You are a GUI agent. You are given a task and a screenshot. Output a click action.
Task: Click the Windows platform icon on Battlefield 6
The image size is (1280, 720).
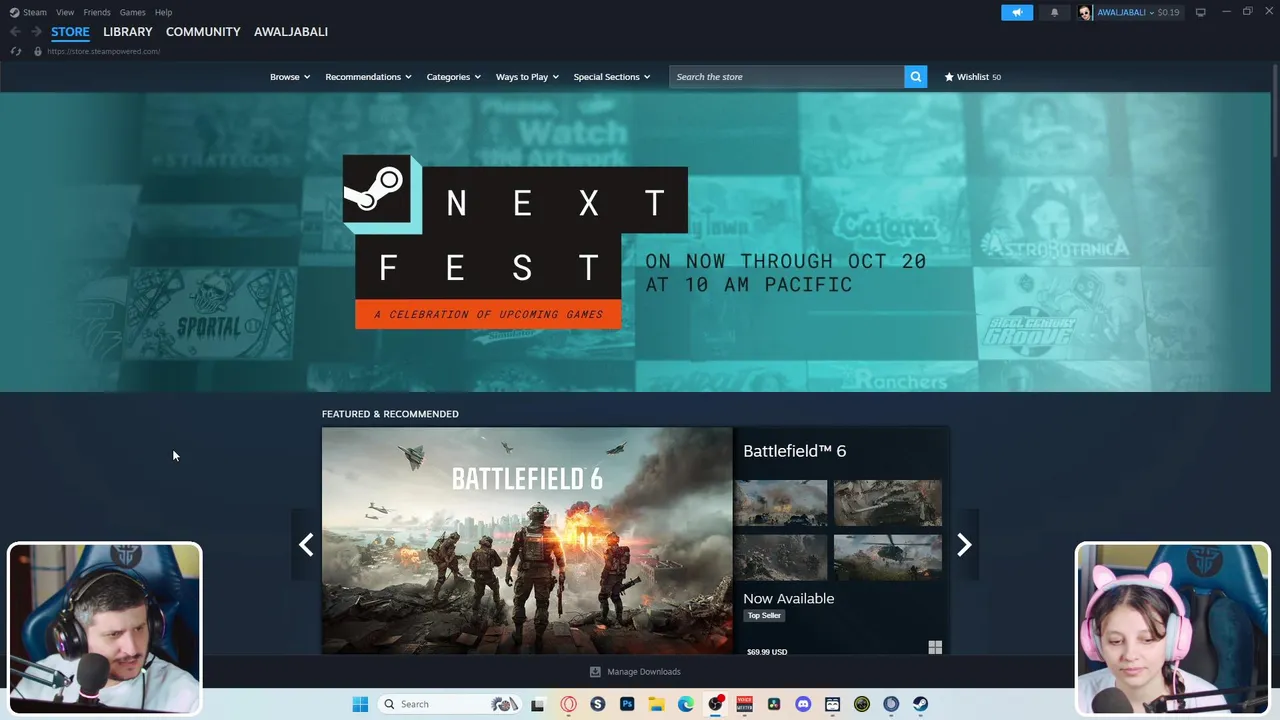click(x=935, y=648)
